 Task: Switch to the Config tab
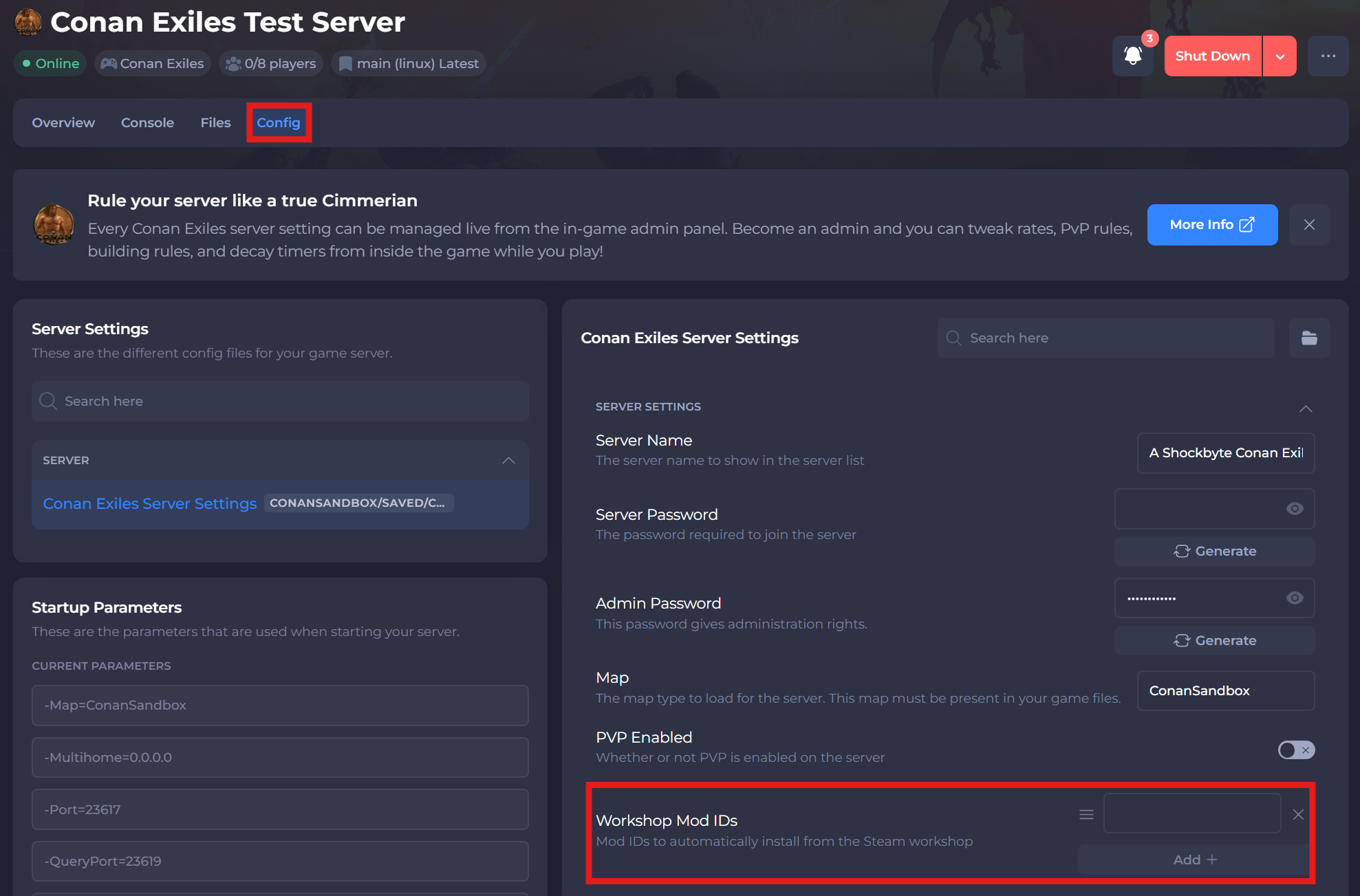(279, 122)
